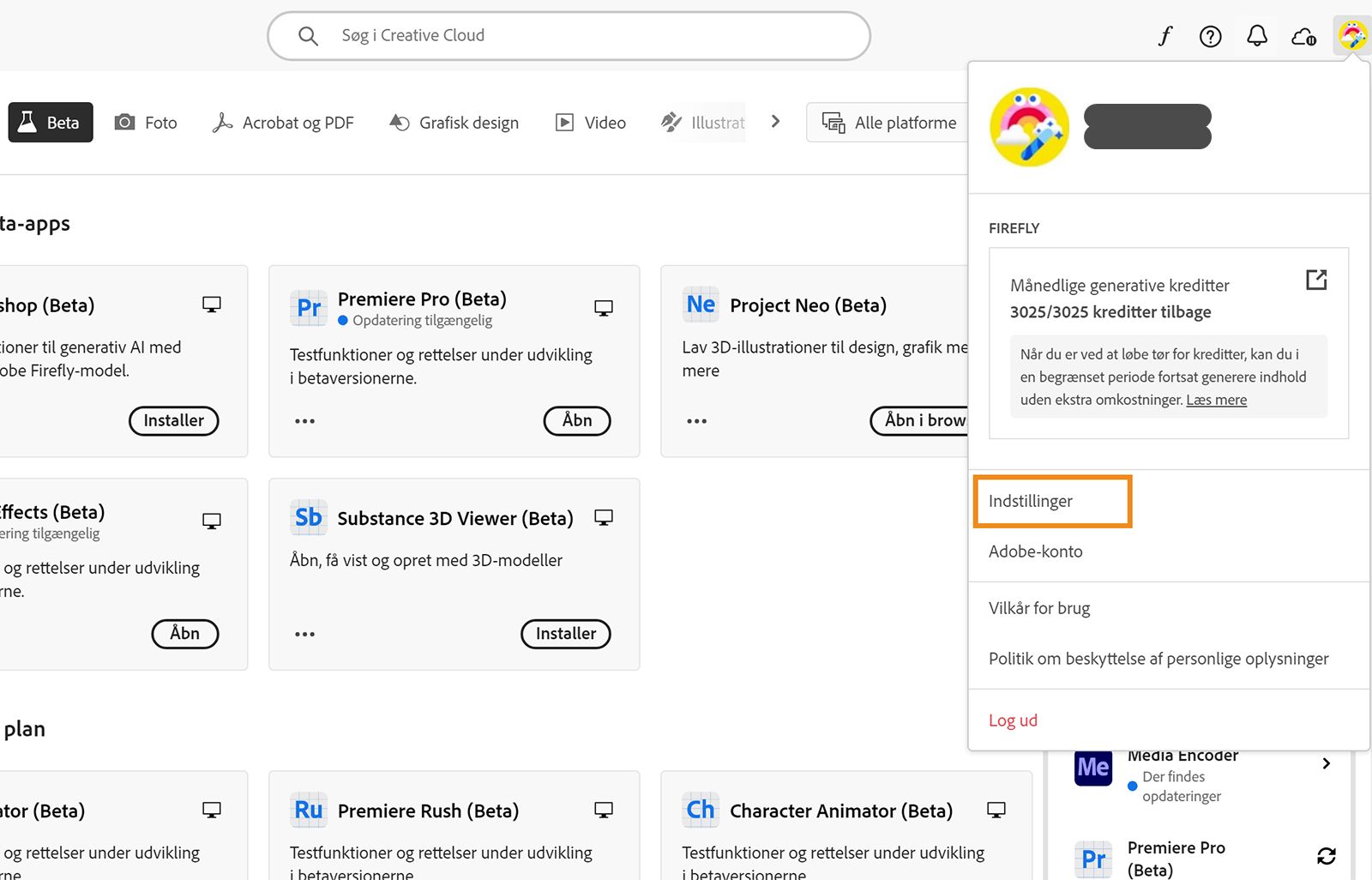This screenshot has width=1372, height=880.
Task: Open more options on Substance 3D Viewer card
Action: tap(305, 634)
